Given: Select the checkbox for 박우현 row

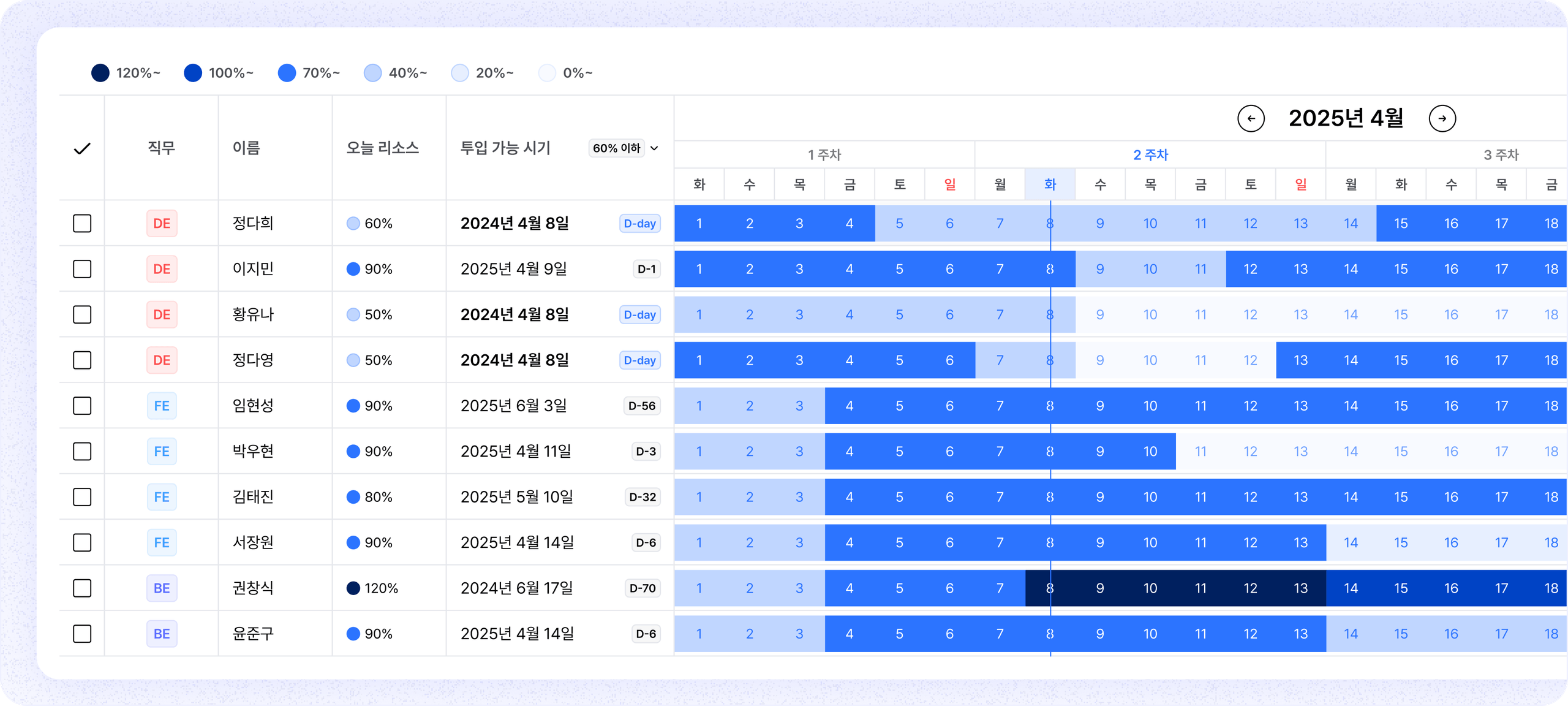Looking at the screenshot, I should 82,452.
